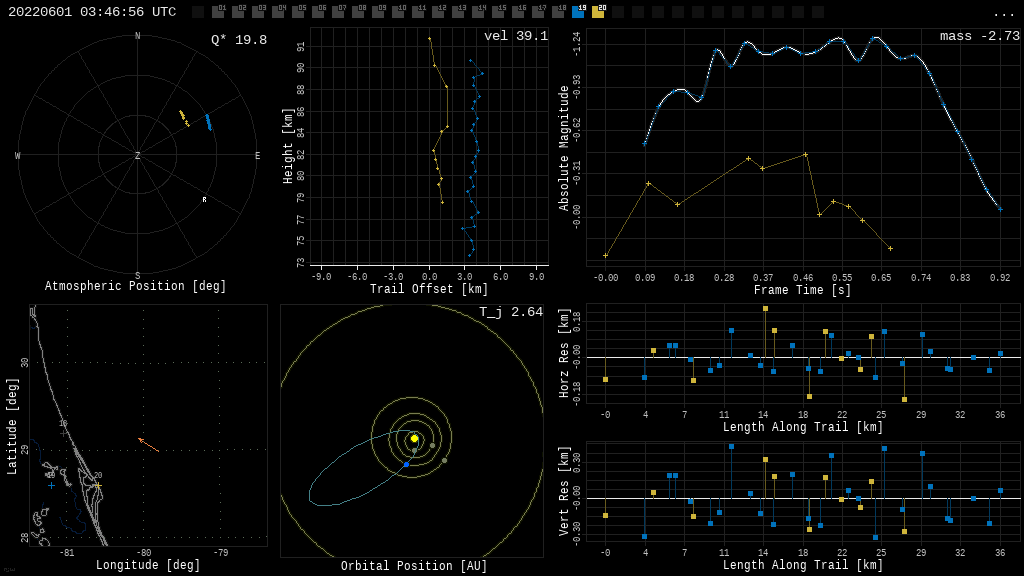
Task: Toggle the unlabeled square before station 01
Action: point(198,12)
